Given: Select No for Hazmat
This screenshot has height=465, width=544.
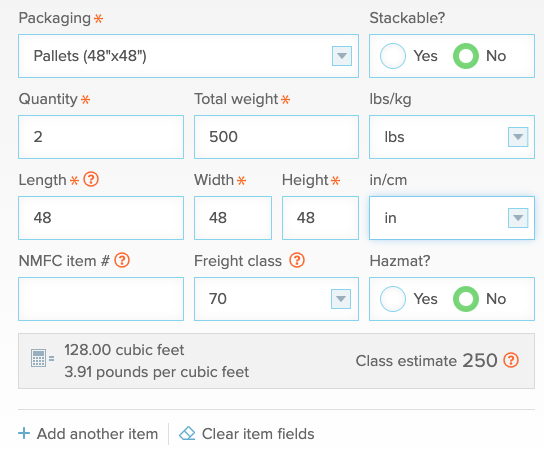Looking at the screenshot, I should pos(466,299).
